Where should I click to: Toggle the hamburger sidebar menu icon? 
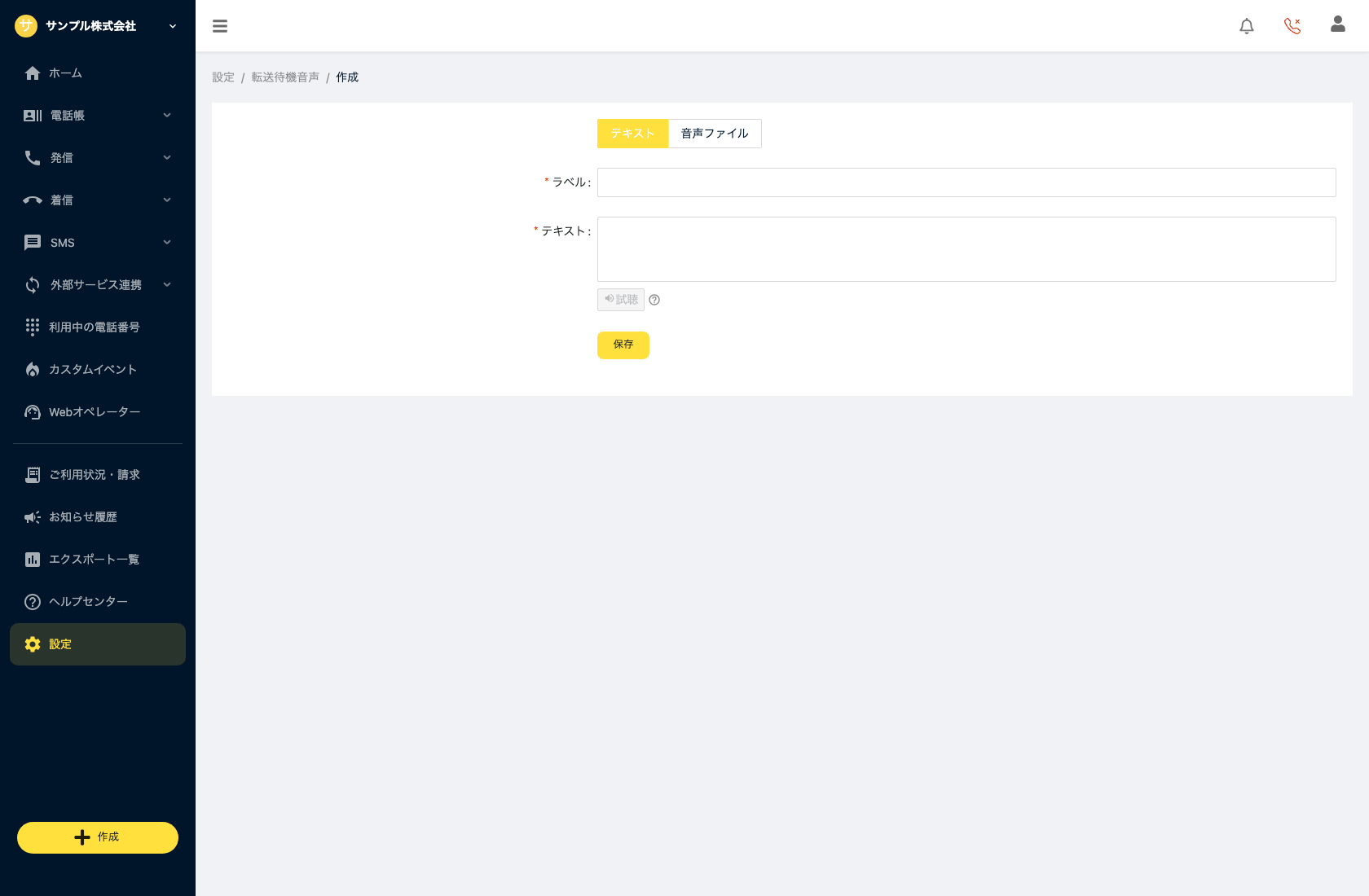coord(220,26)
